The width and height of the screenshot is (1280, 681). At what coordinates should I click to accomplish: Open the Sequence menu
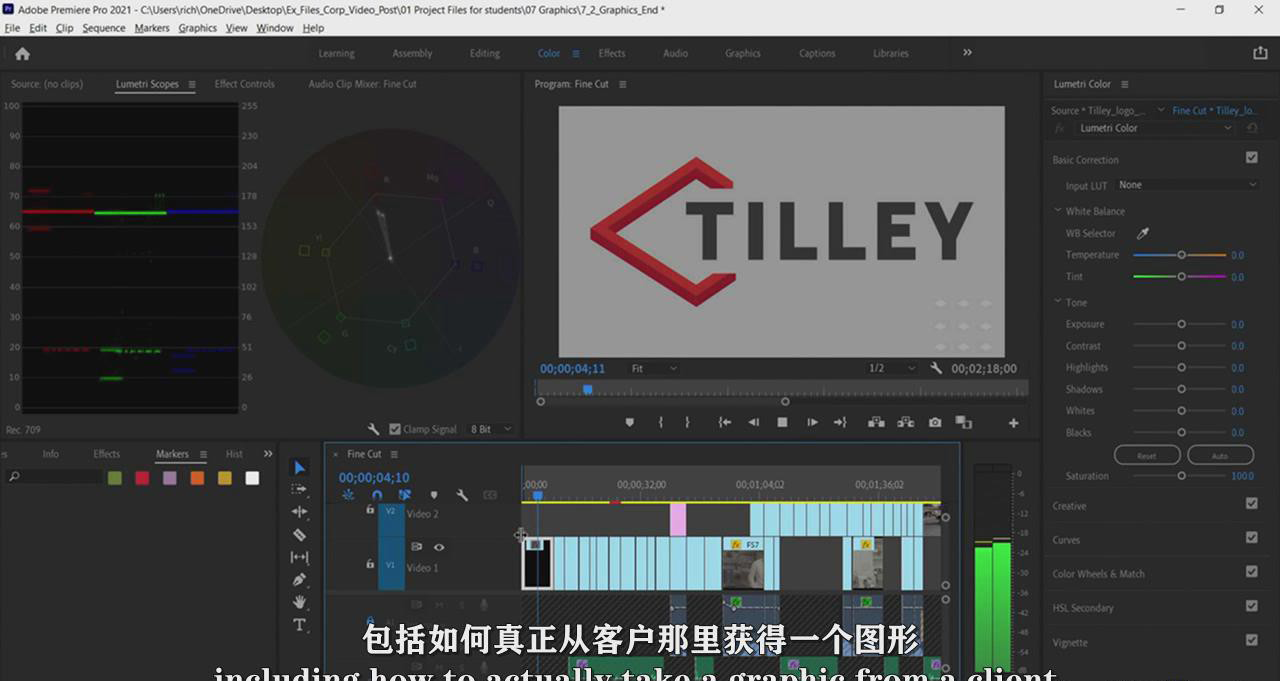103,28
